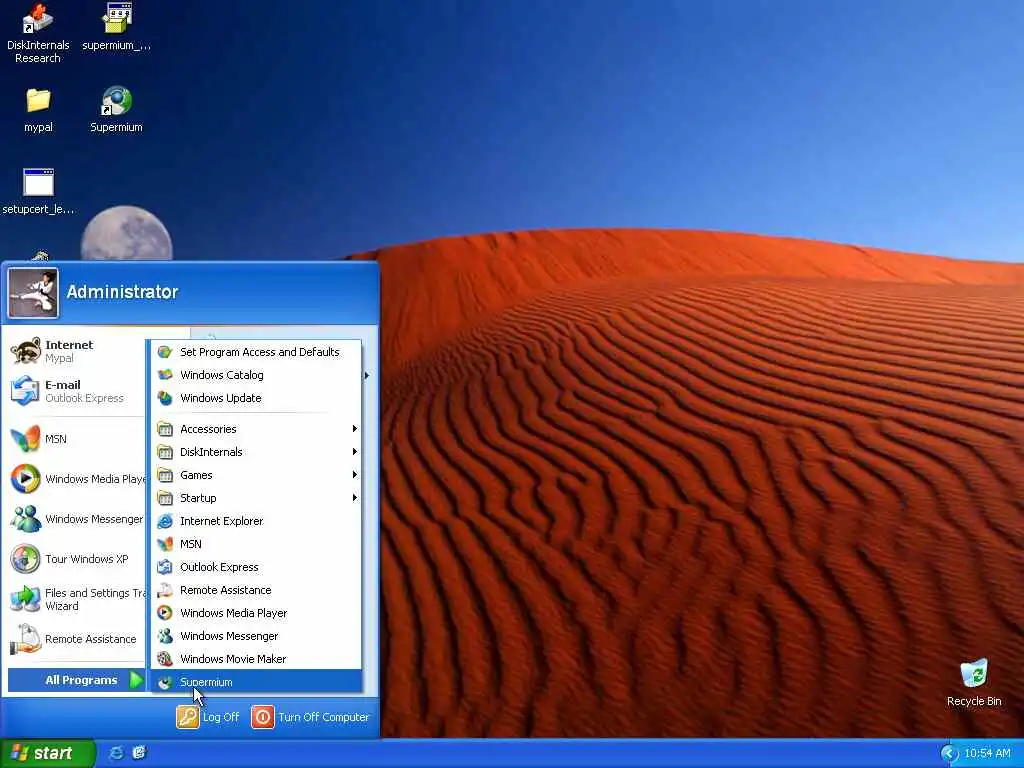Open the supermium installer desktop icon
This screenshot has height=768, width=1024.
(116, 27)
